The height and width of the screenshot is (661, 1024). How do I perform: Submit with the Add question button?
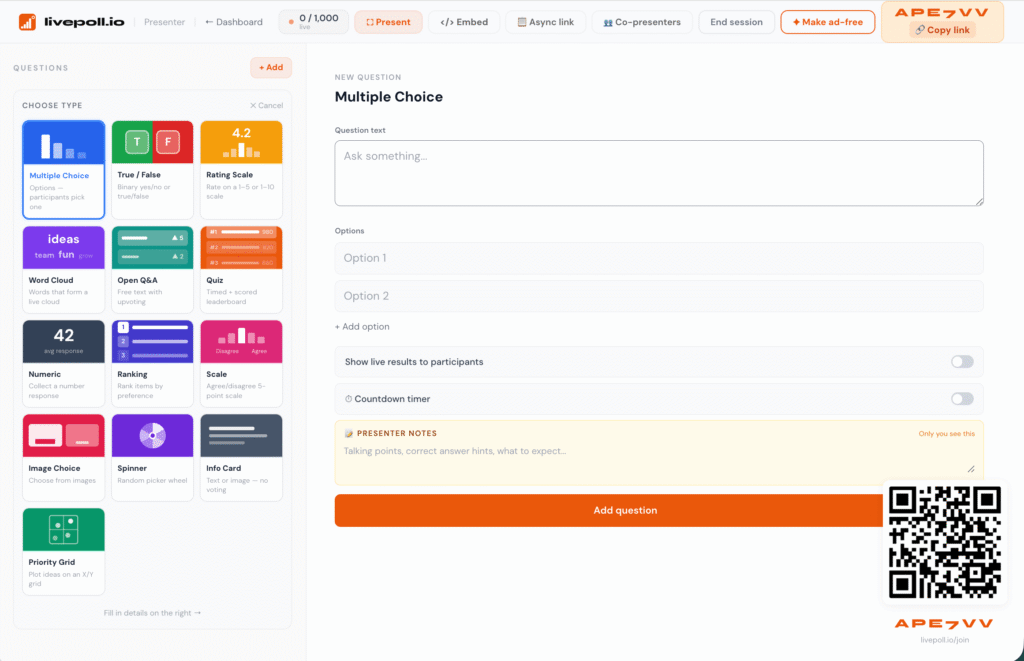(625, 510)
